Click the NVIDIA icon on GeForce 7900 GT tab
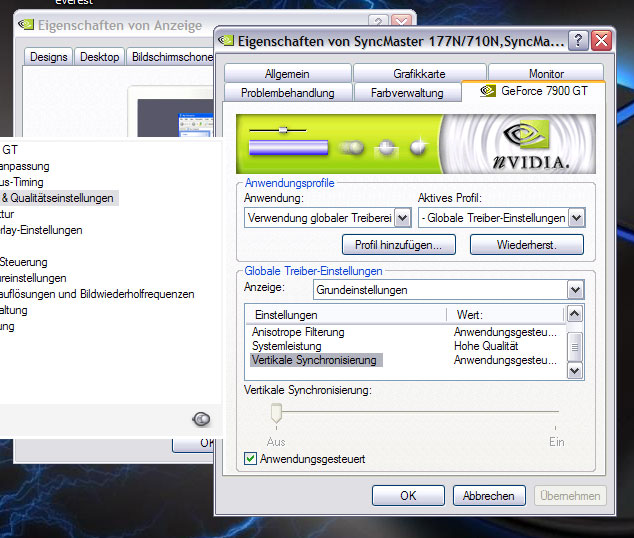 click(488, 91)
